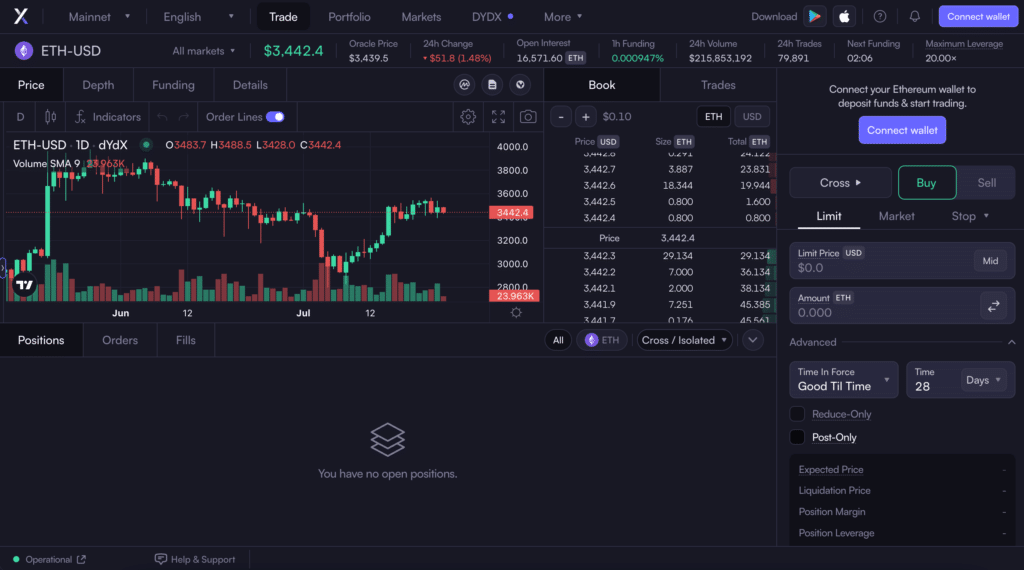The image size is (1024, 570).
Task: Open Days time unit dropdown
Action: tap(983, 380)
